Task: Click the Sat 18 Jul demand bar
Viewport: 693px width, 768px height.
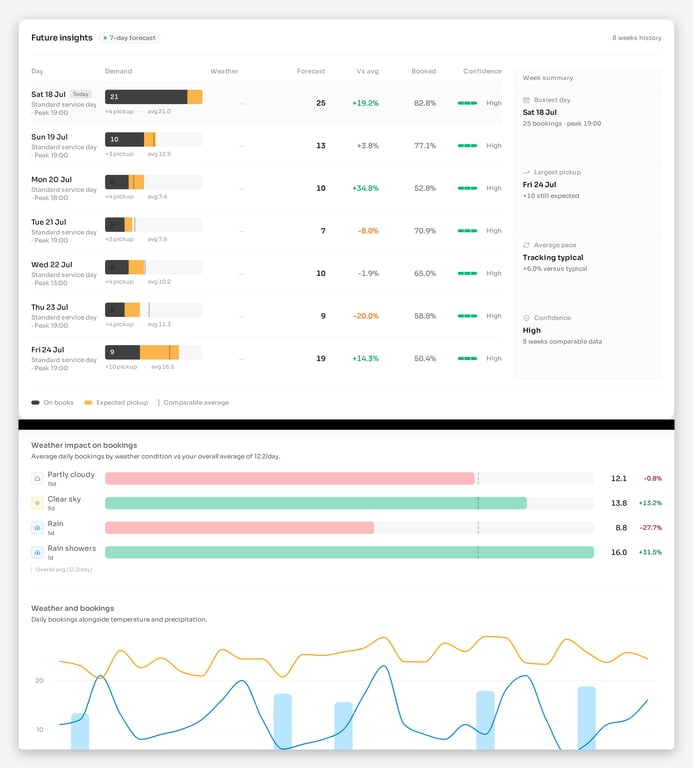Action: coord(154,97)
